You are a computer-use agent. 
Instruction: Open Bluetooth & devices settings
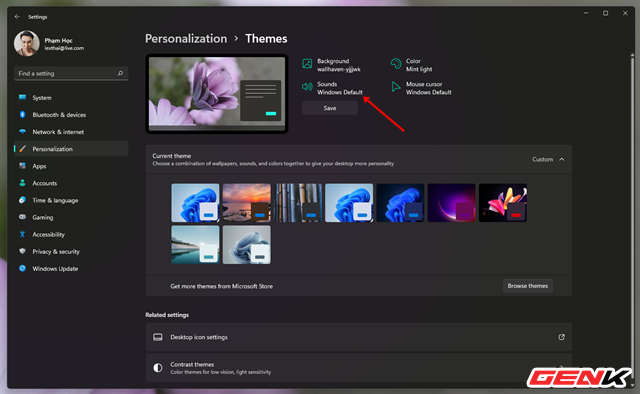point(71,115)
